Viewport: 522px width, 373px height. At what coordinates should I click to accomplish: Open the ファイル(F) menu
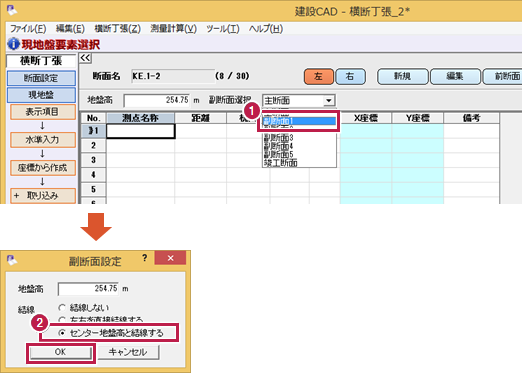tap(28, 29)
